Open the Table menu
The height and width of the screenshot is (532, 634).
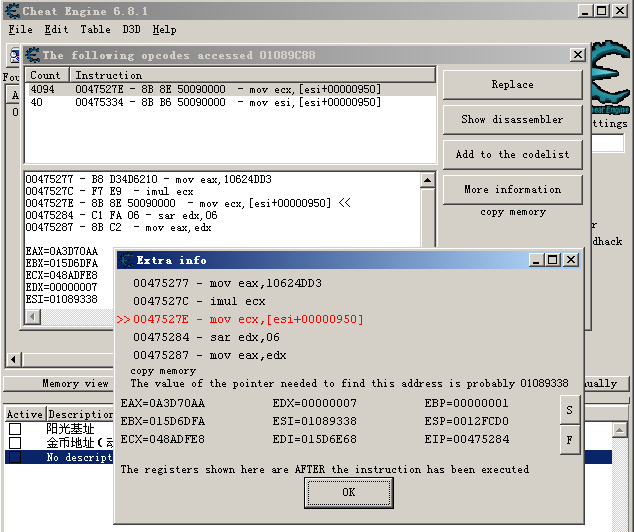[95, 30]
